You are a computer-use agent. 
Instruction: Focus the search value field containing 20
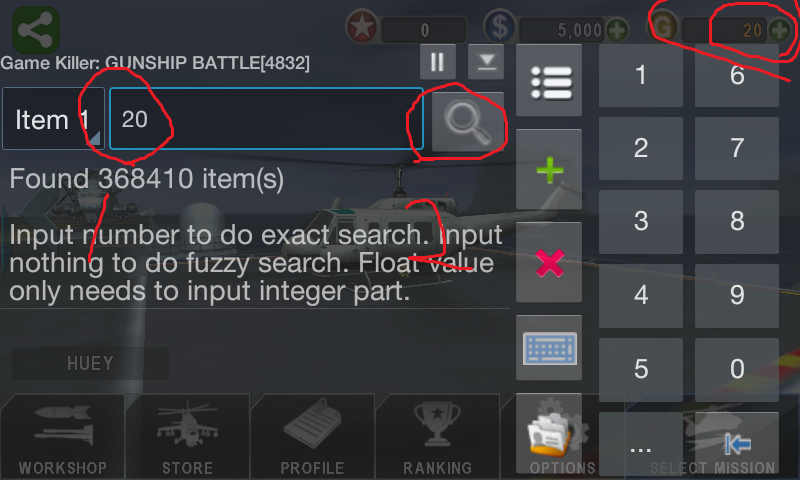[x=266, y=119]
